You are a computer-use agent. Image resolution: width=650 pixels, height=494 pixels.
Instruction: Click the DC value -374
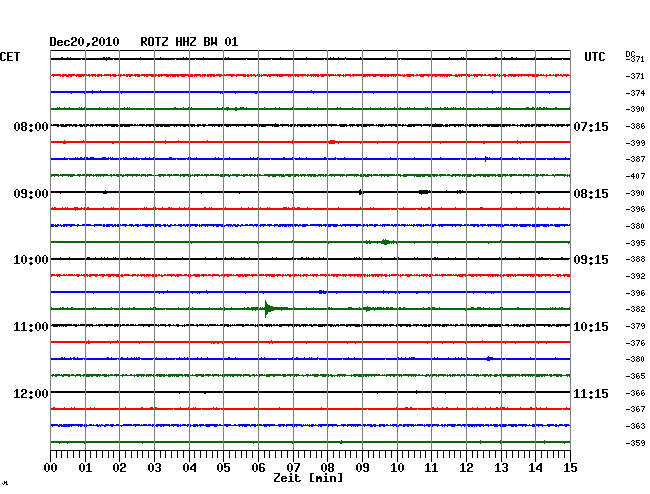point(635,93)
